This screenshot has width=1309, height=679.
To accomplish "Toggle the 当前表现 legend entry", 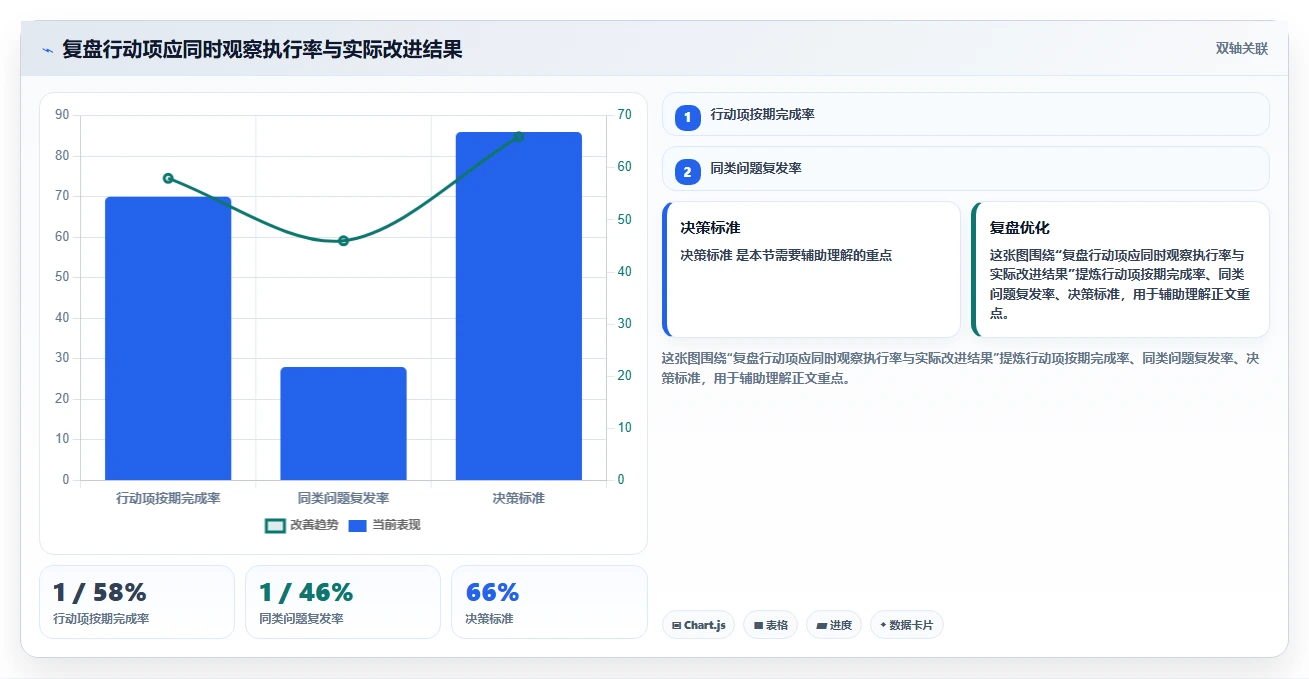I will [385, 525].
